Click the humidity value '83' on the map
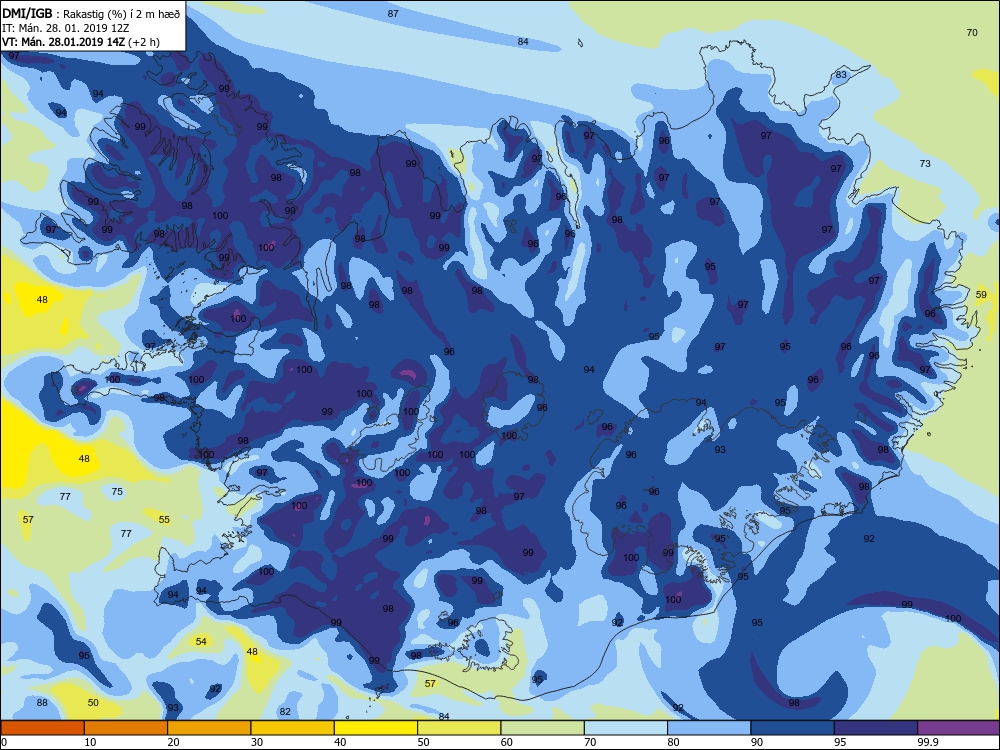This screenshot has width=1000, height=750. coord(841,75)
